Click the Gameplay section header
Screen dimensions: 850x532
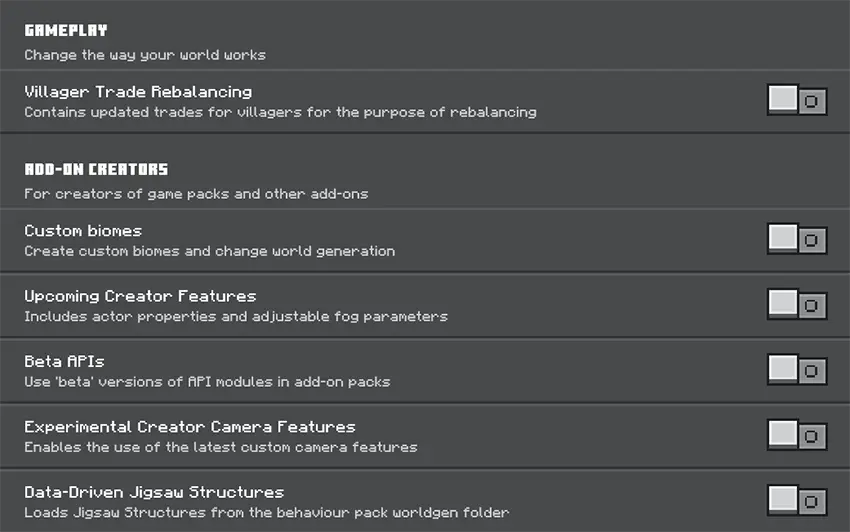pyautogui.click(x=66, y=31)
